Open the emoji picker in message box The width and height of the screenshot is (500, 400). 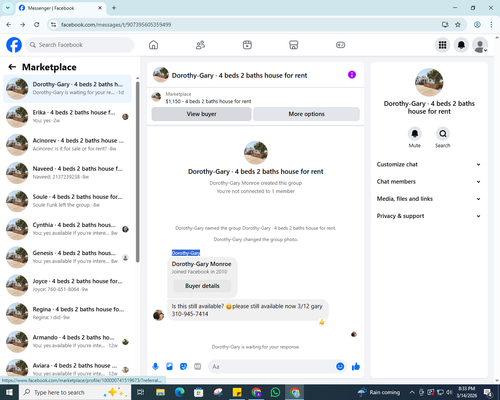[340, 367]
